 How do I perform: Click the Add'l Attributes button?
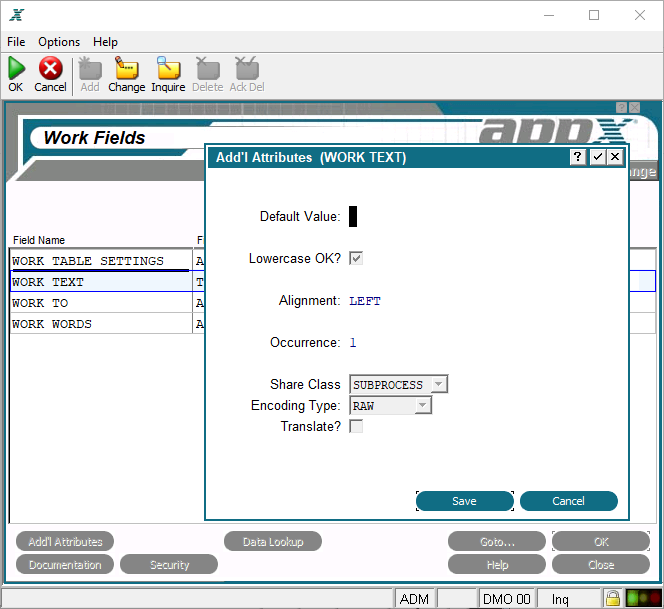[x=65, y=542]
